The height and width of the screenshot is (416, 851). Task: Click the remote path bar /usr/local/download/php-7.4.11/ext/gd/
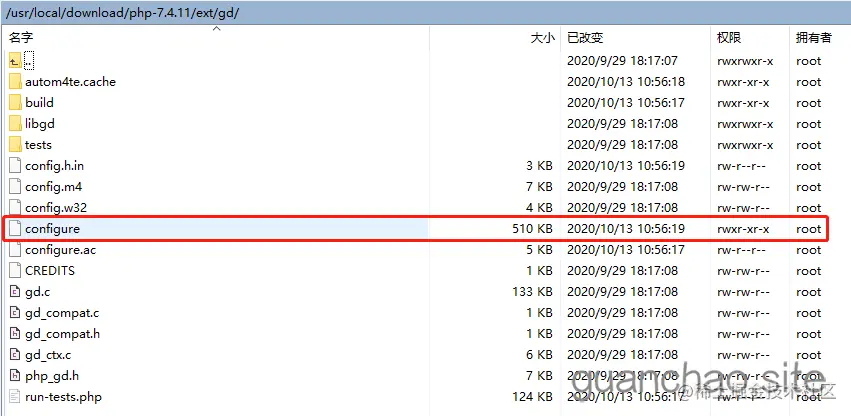pos(426,12)
